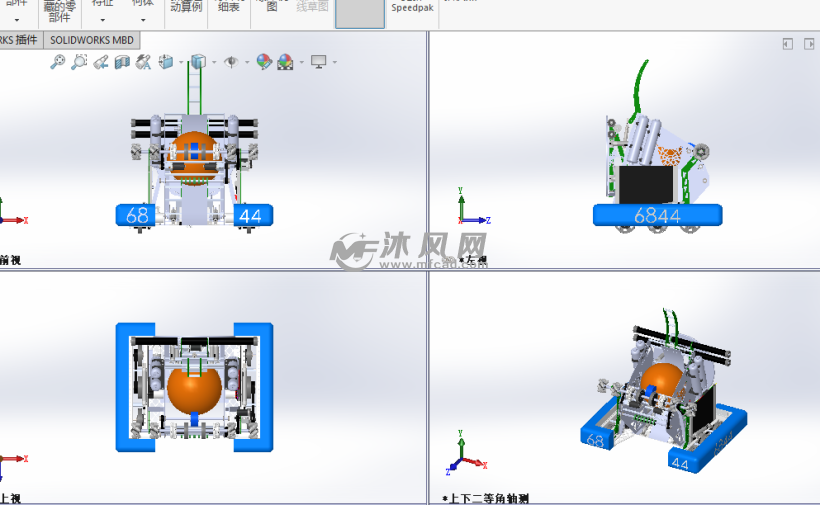Expand the View Settings monitor dropdown arrow
This screenshot has height=505, width=820.
[334, 62]
